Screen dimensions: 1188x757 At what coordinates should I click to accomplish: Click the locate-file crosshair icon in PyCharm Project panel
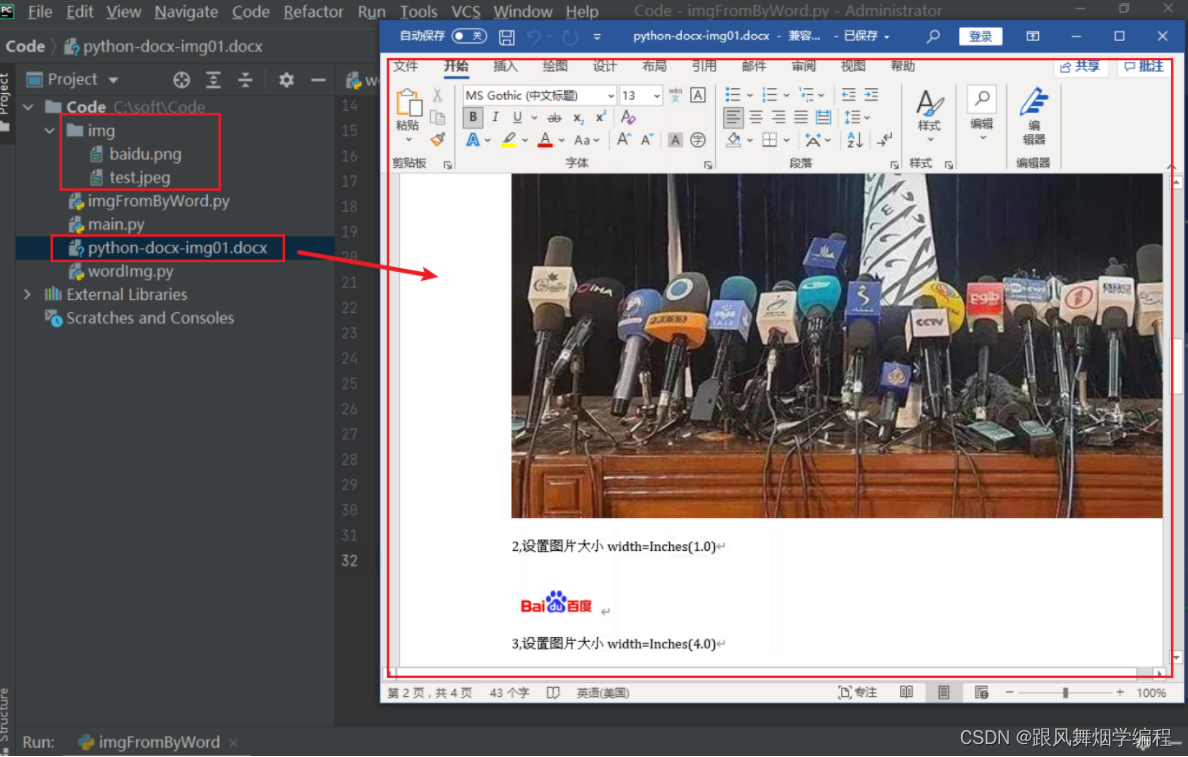(181, 80)
